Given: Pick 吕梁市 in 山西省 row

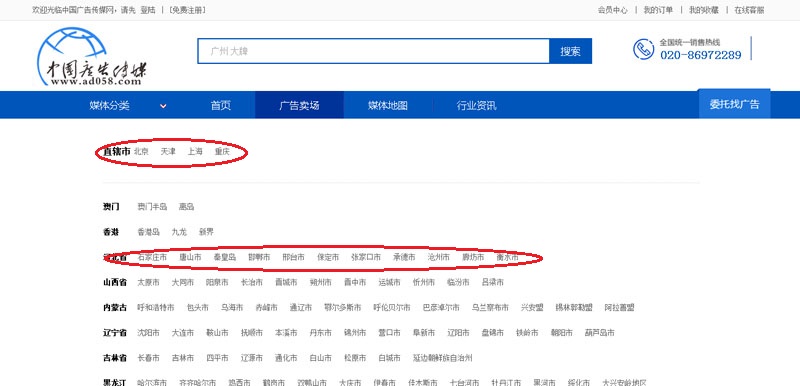Looking at the screenshot, I should pos(493,282).
